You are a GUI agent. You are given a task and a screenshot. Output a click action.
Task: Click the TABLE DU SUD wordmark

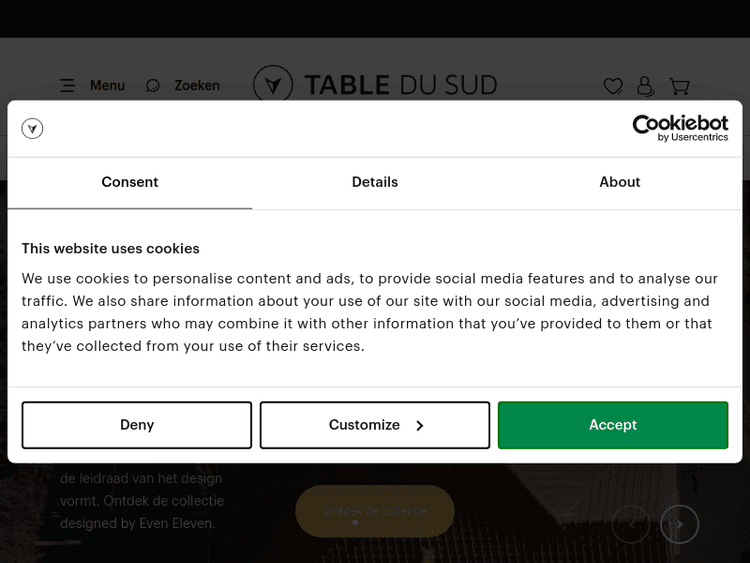pos(400,86)
